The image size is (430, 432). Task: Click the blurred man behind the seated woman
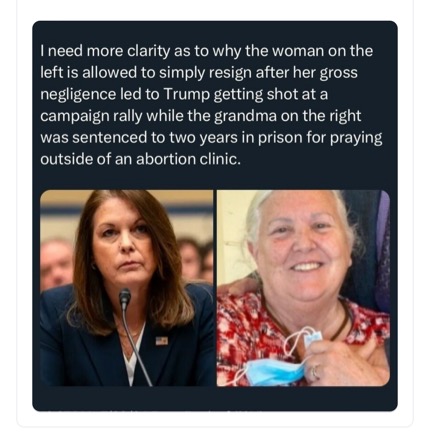[55, 263]
